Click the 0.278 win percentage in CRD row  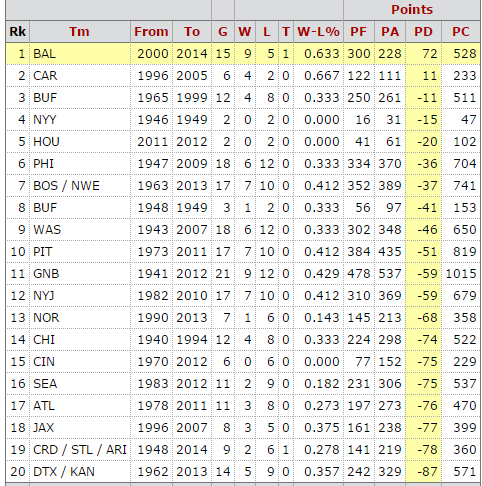322,450
